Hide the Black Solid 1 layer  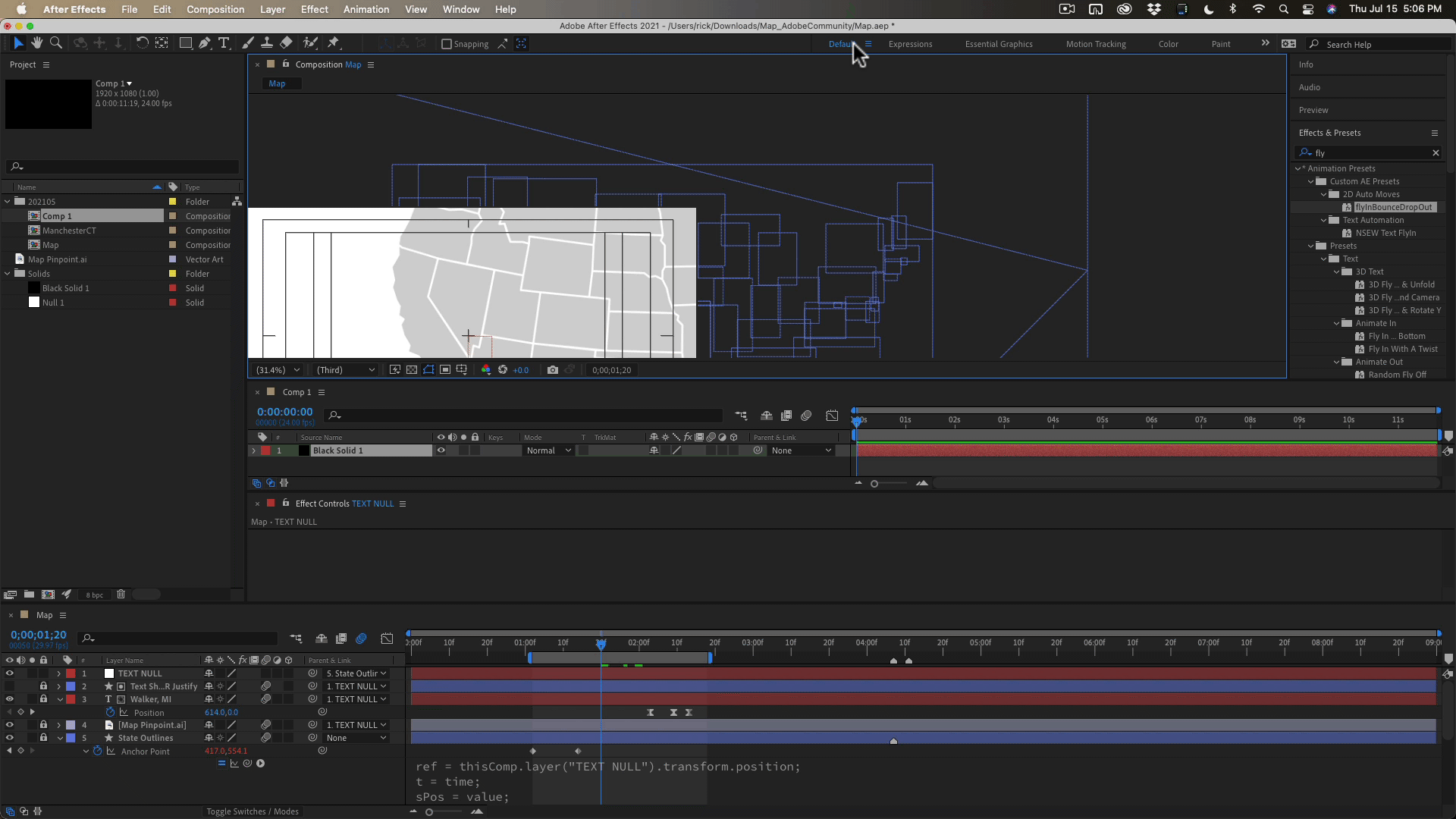click(441, 450)
